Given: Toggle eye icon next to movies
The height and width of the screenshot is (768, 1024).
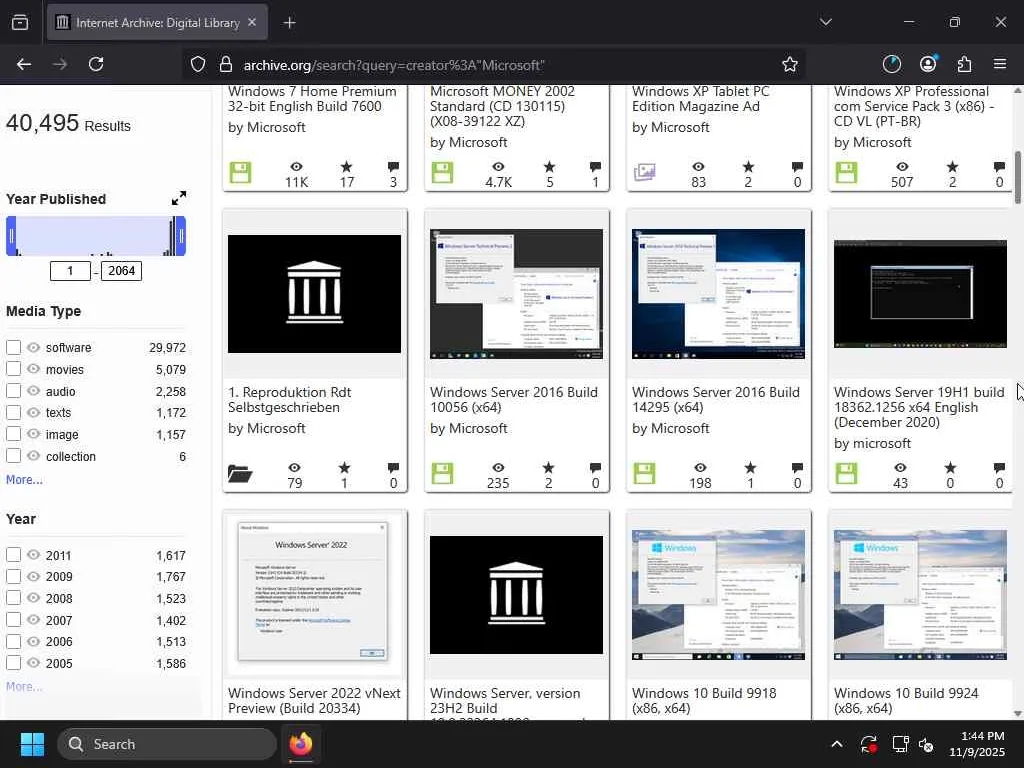Looking at the screenshot, I should (33, 369).
